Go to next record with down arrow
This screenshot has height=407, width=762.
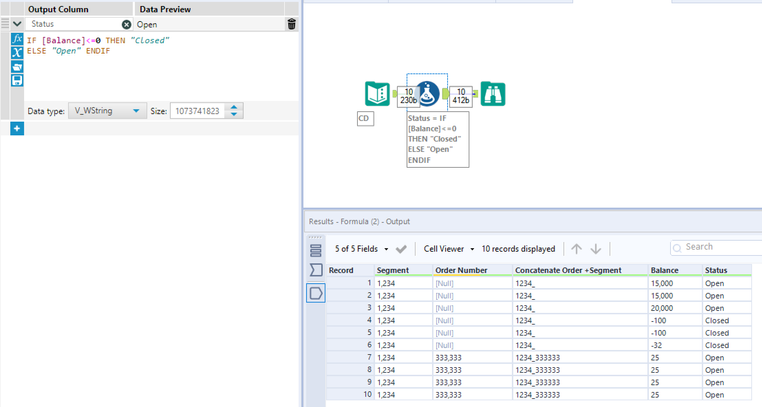click(596, 249)
